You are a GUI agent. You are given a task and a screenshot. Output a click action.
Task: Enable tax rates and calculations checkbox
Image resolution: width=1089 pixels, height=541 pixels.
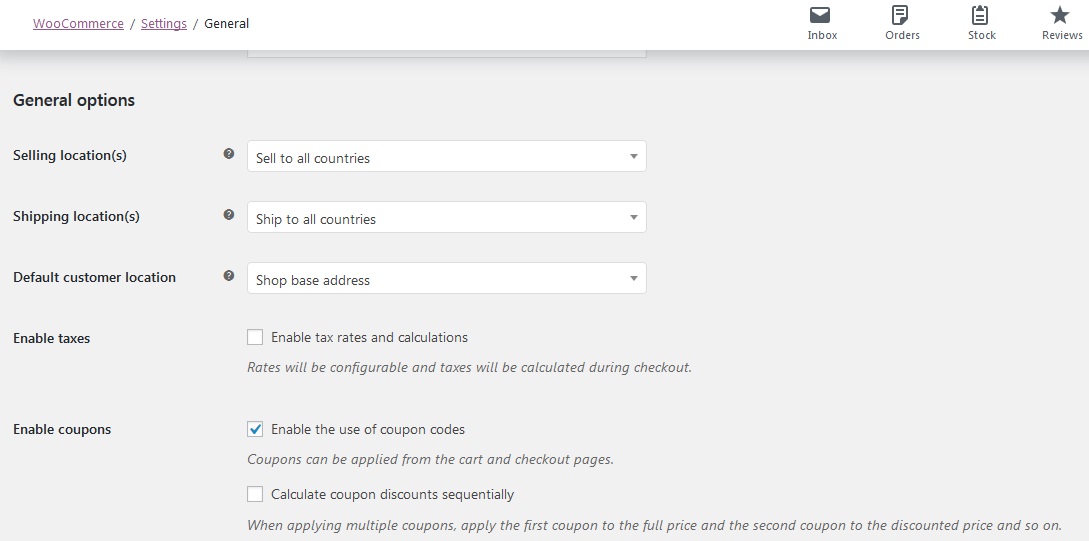pyautogui.click(x=255, y=338)
